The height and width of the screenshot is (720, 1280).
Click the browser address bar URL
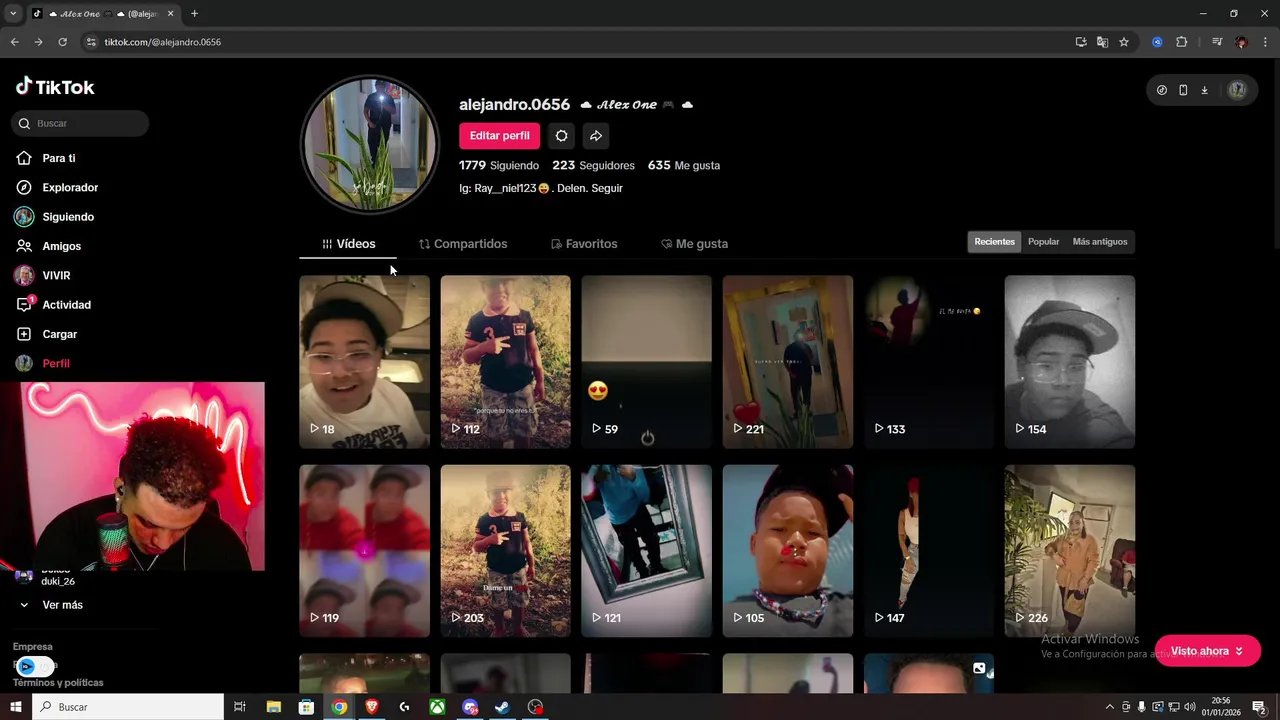163,42
